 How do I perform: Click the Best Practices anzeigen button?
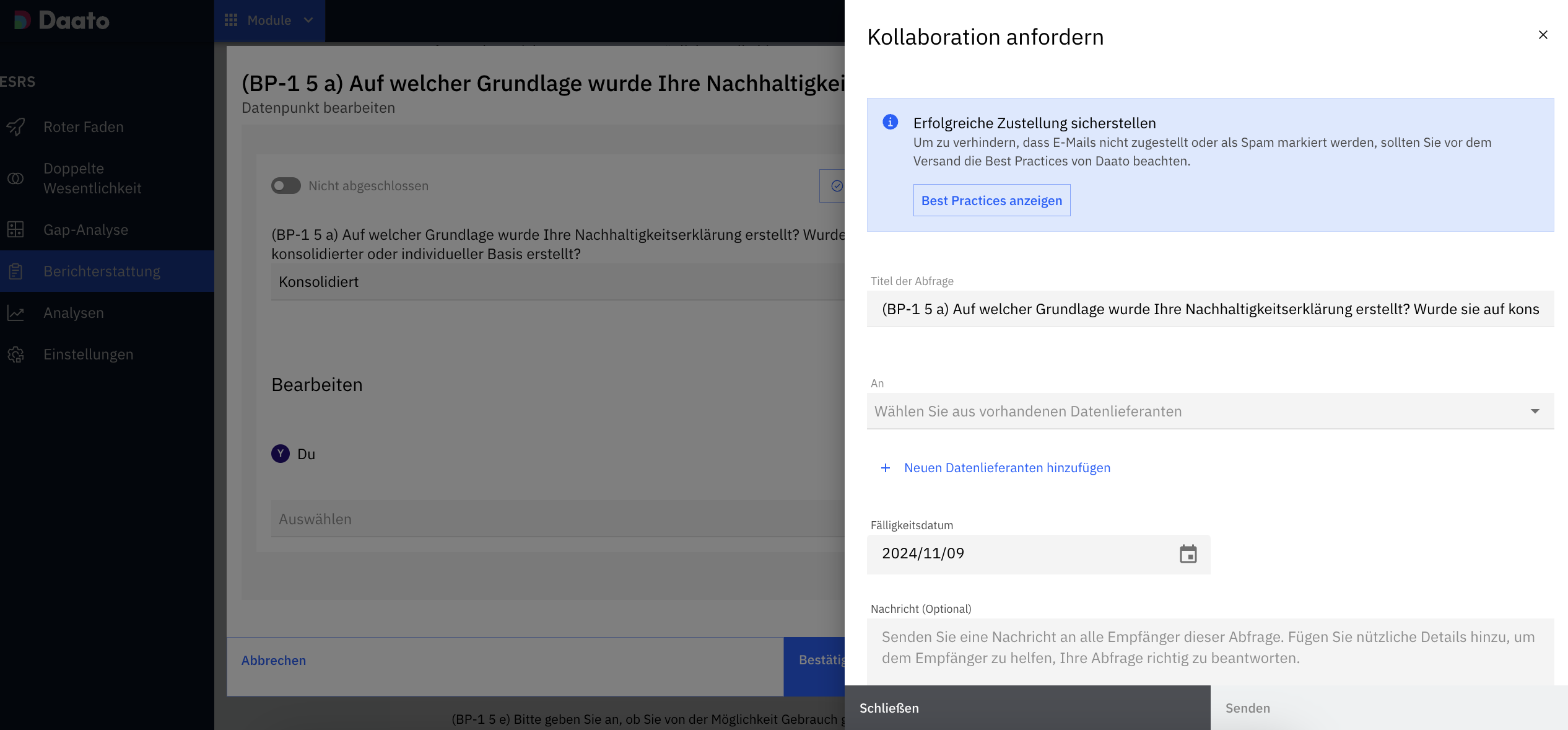tap(991, 201)
